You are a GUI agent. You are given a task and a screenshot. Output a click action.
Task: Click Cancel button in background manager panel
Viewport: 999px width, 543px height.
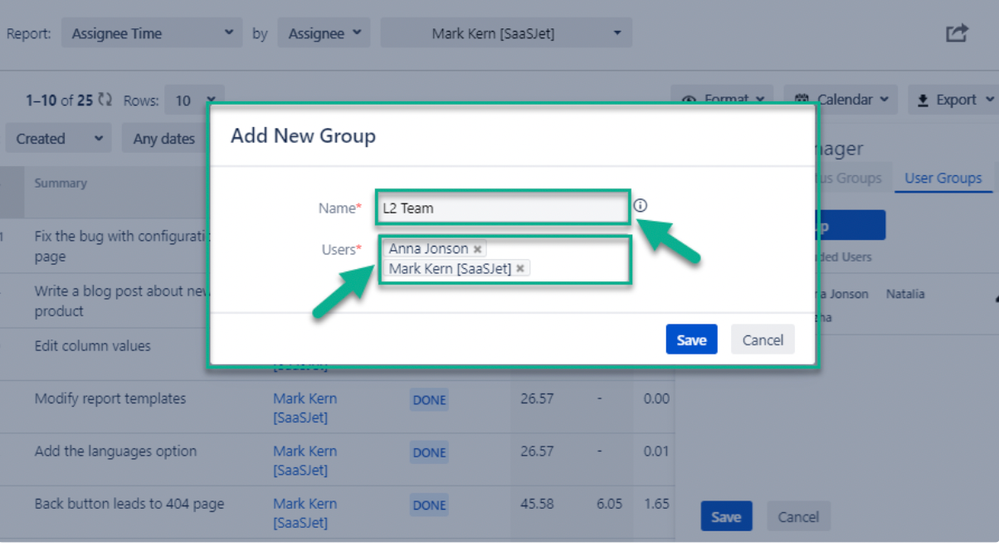[x=798, y=516]
